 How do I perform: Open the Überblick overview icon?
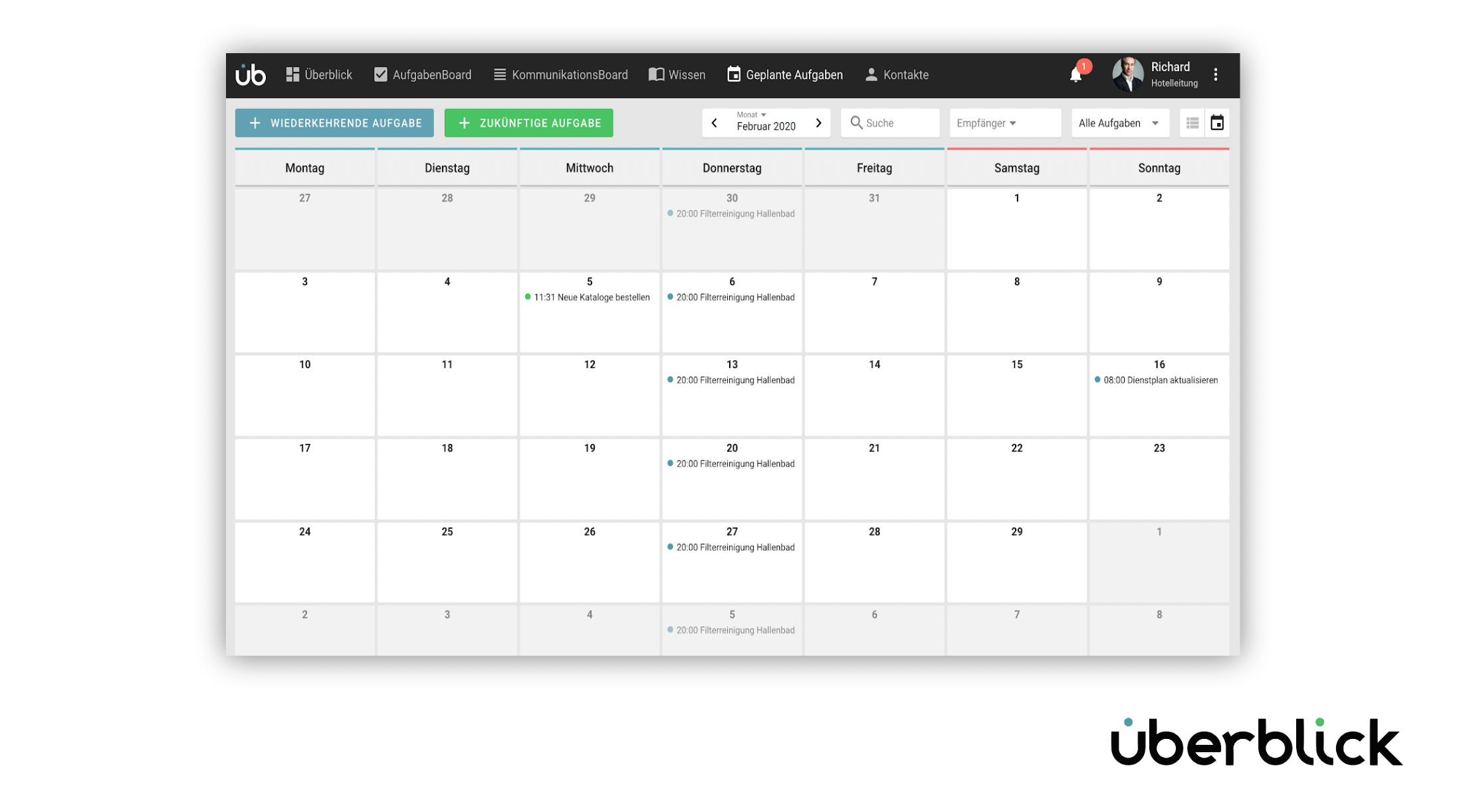pyautogui.click(x=292, y=74)
